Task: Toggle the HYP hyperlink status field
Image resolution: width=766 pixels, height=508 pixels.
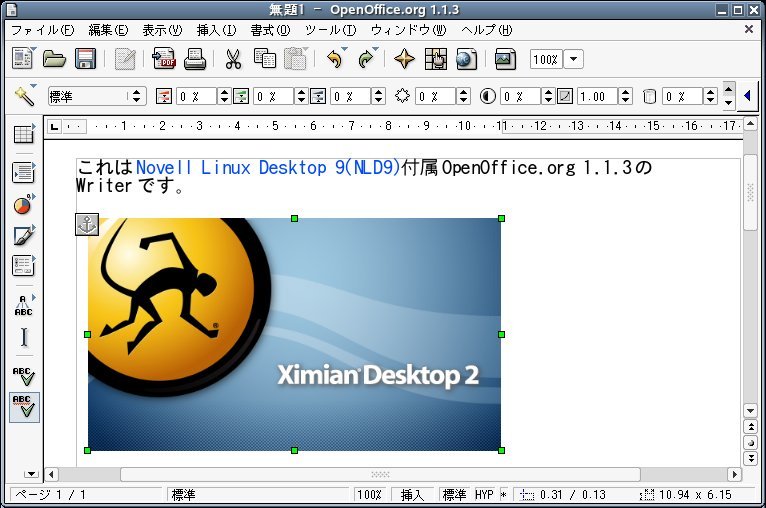Action: (484, 495)
